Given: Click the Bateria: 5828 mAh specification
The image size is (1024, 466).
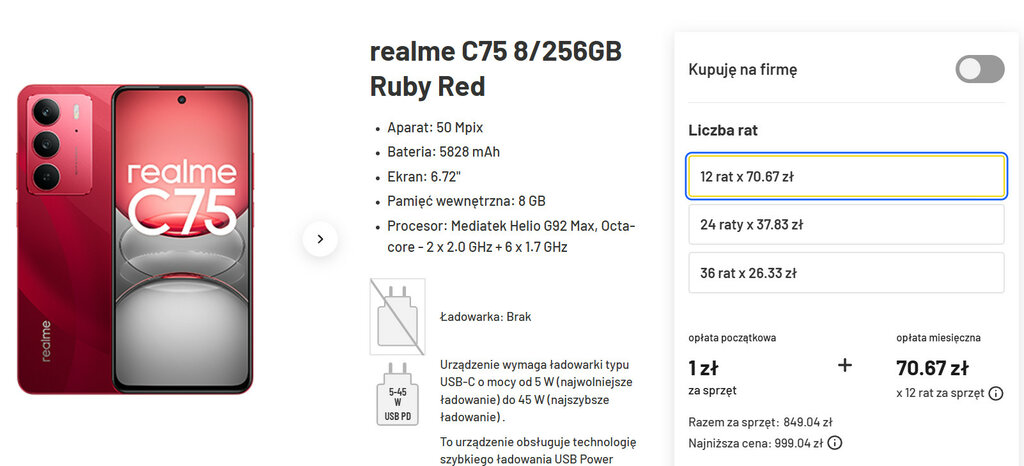Looking at the screenshot, I should point(443,152).
